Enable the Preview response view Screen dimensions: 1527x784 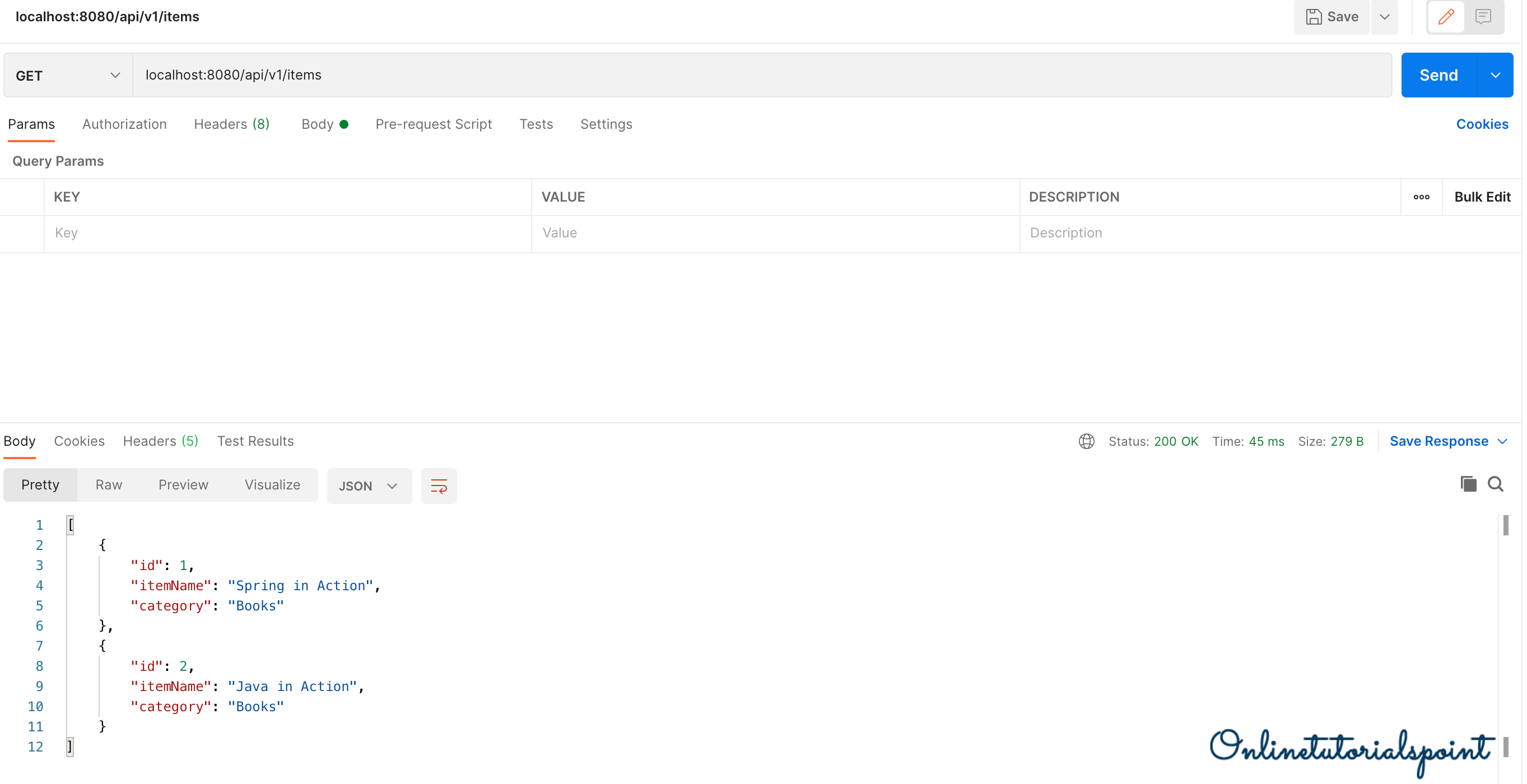point(183,484)
